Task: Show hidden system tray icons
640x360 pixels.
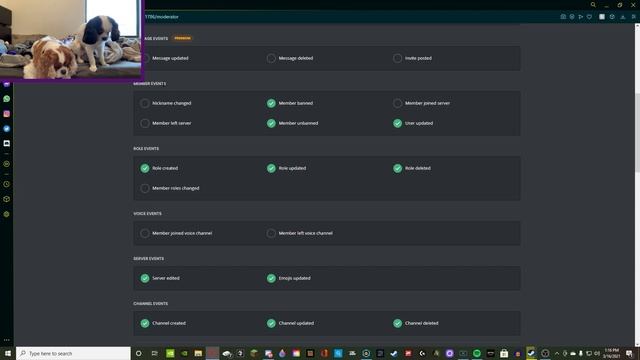Action: click(557, 353)
